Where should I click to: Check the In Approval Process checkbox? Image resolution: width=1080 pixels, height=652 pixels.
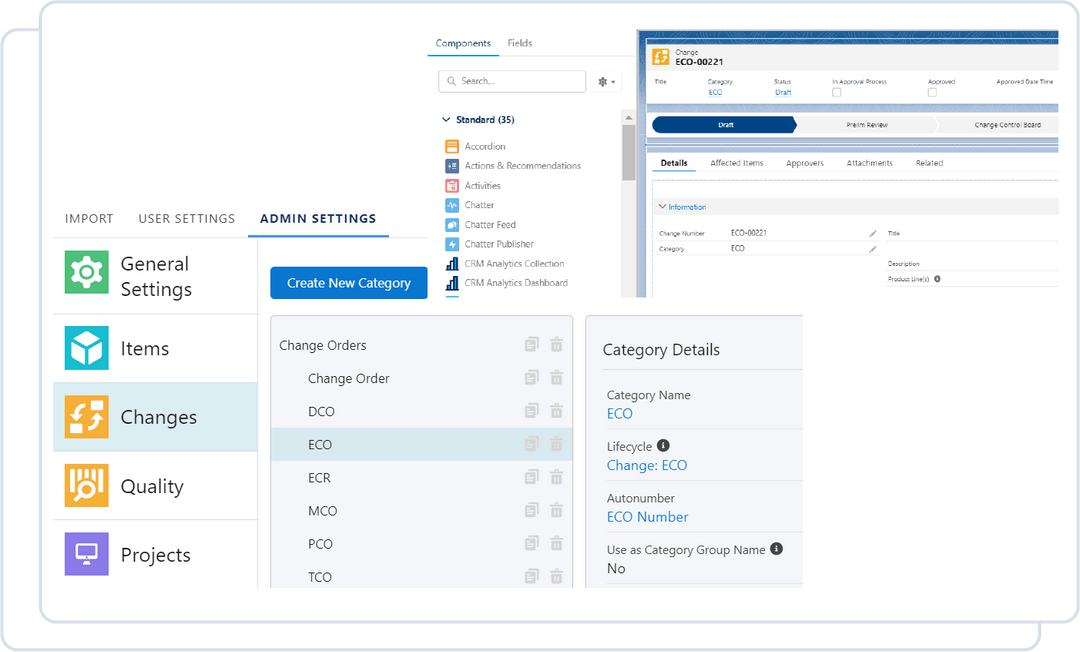click(x=834, y=92)
